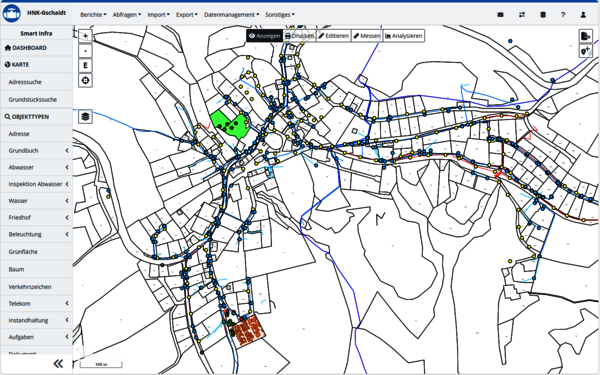Select OBJEKTTYPEN sidebar section
This screenshot has height=375, width=600.
(36, 117)
